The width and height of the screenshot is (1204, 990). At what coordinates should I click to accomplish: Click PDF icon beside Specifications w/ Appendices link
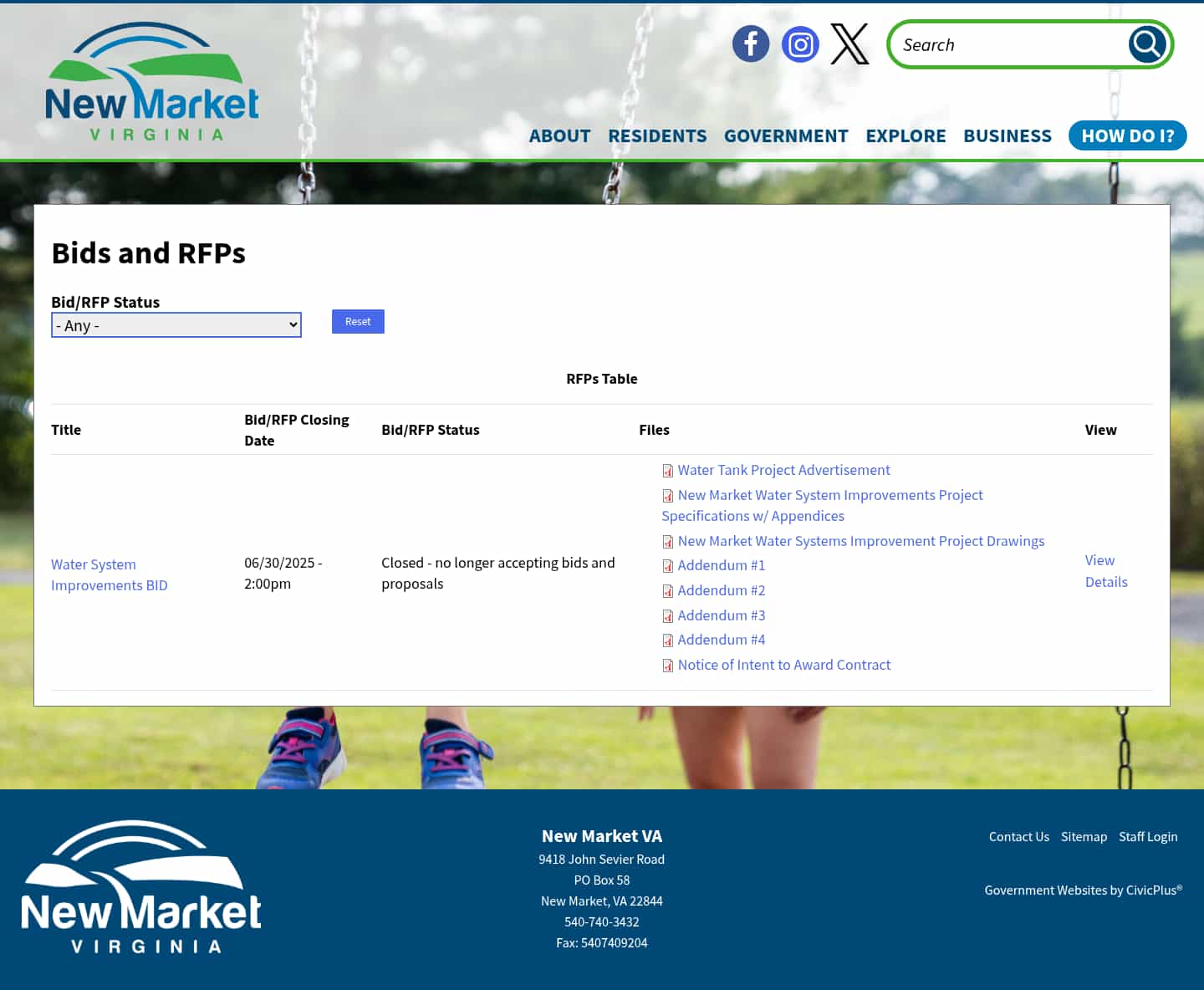tap(668, 496)
